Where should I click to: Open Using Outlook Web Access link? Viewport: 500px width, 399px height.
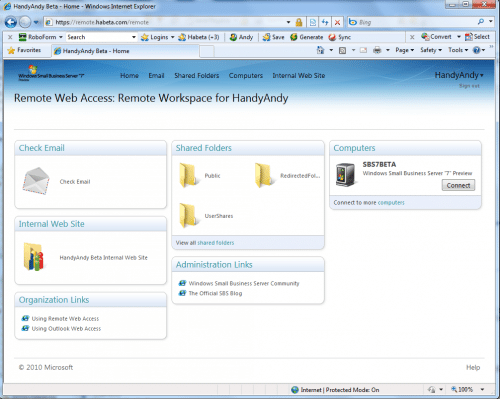click(66, 329)
